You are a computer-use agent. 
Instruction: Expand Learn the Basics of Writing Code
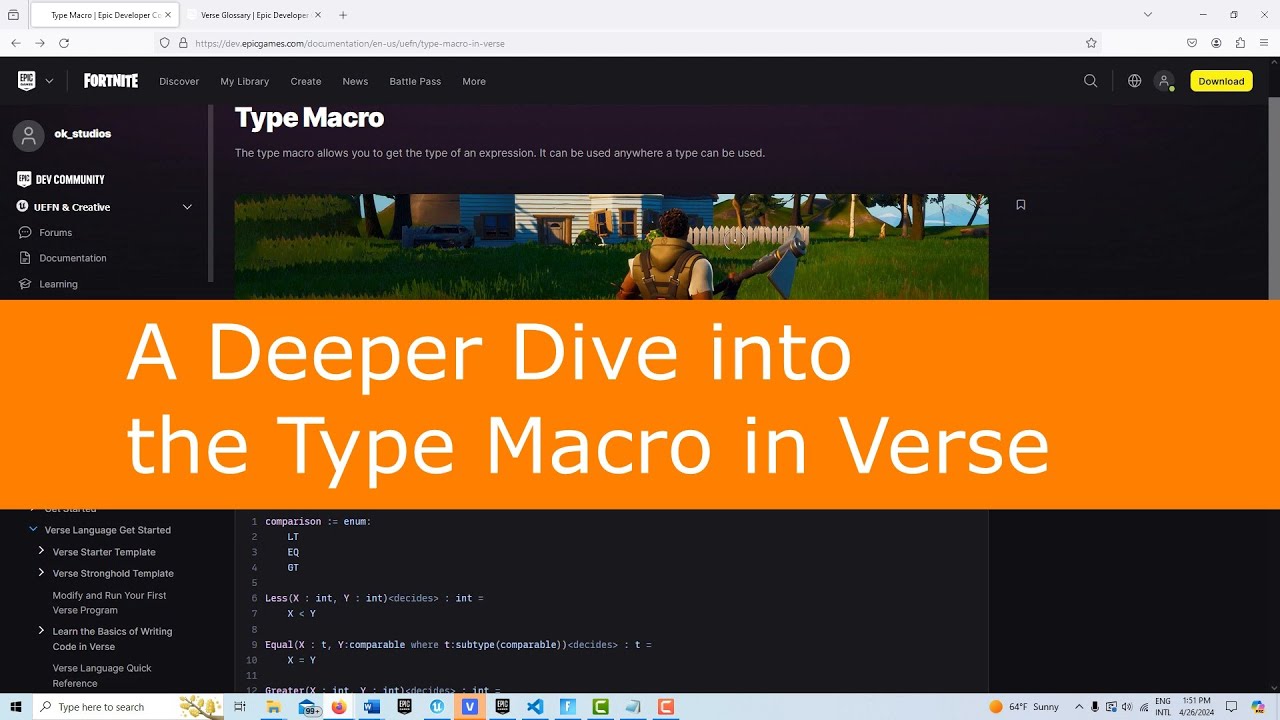pos(41,630)
